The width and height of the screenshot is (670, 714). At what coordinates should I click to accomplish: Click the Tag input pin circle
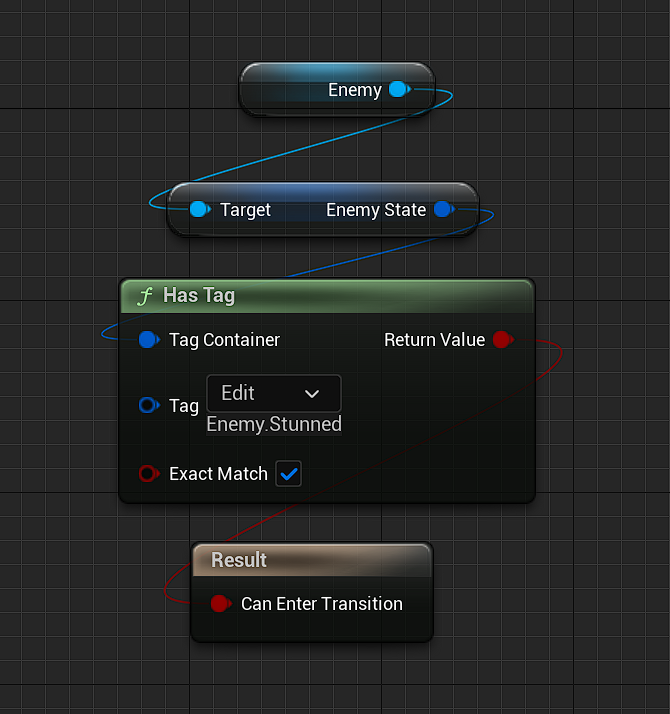click(149, 405)
